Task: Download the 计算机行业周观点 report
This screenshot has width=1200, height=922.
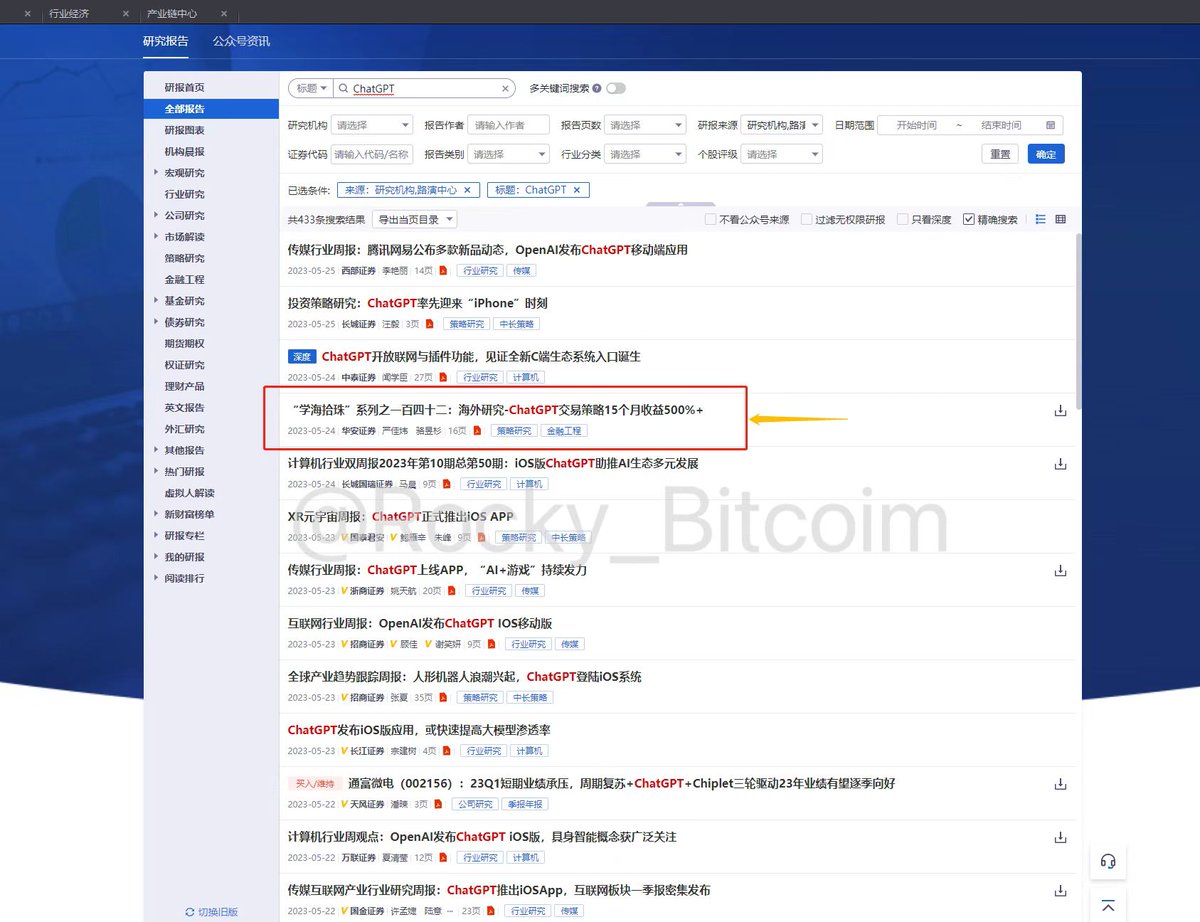Action: (1060, 837)
